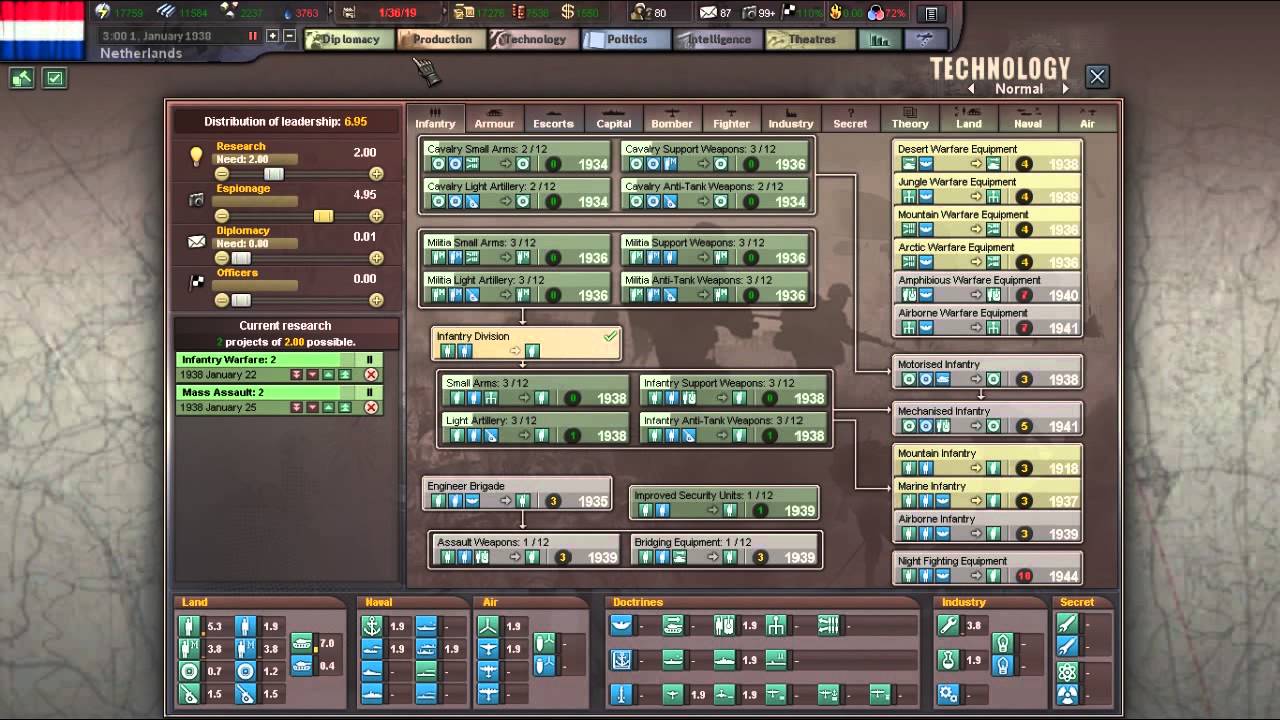
Task: Increase Diplomacy leadership with plus
Action: pos(376,258)
